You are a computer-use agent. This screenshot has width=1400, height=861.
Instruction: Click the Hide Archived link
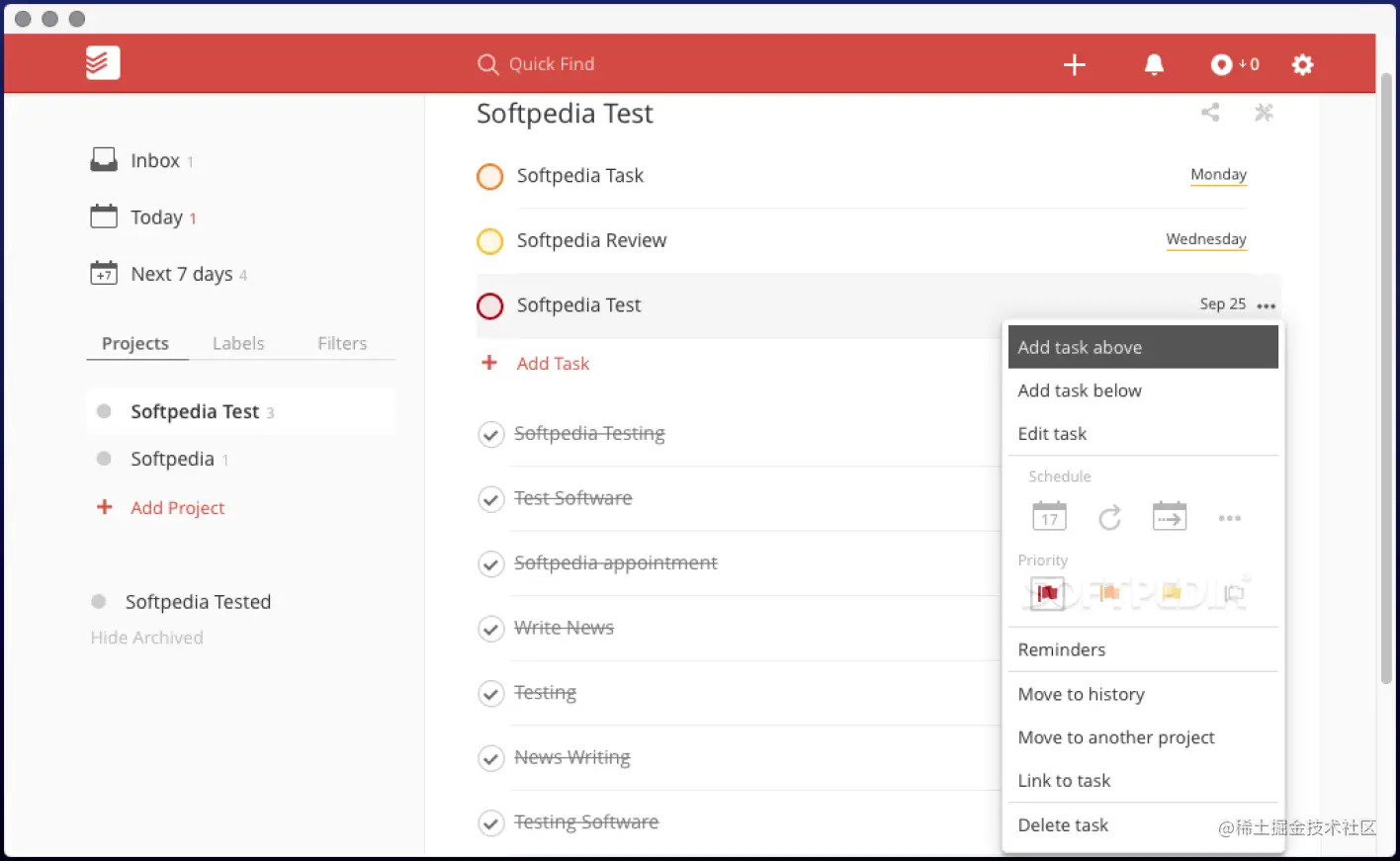(x=146, y=638)
